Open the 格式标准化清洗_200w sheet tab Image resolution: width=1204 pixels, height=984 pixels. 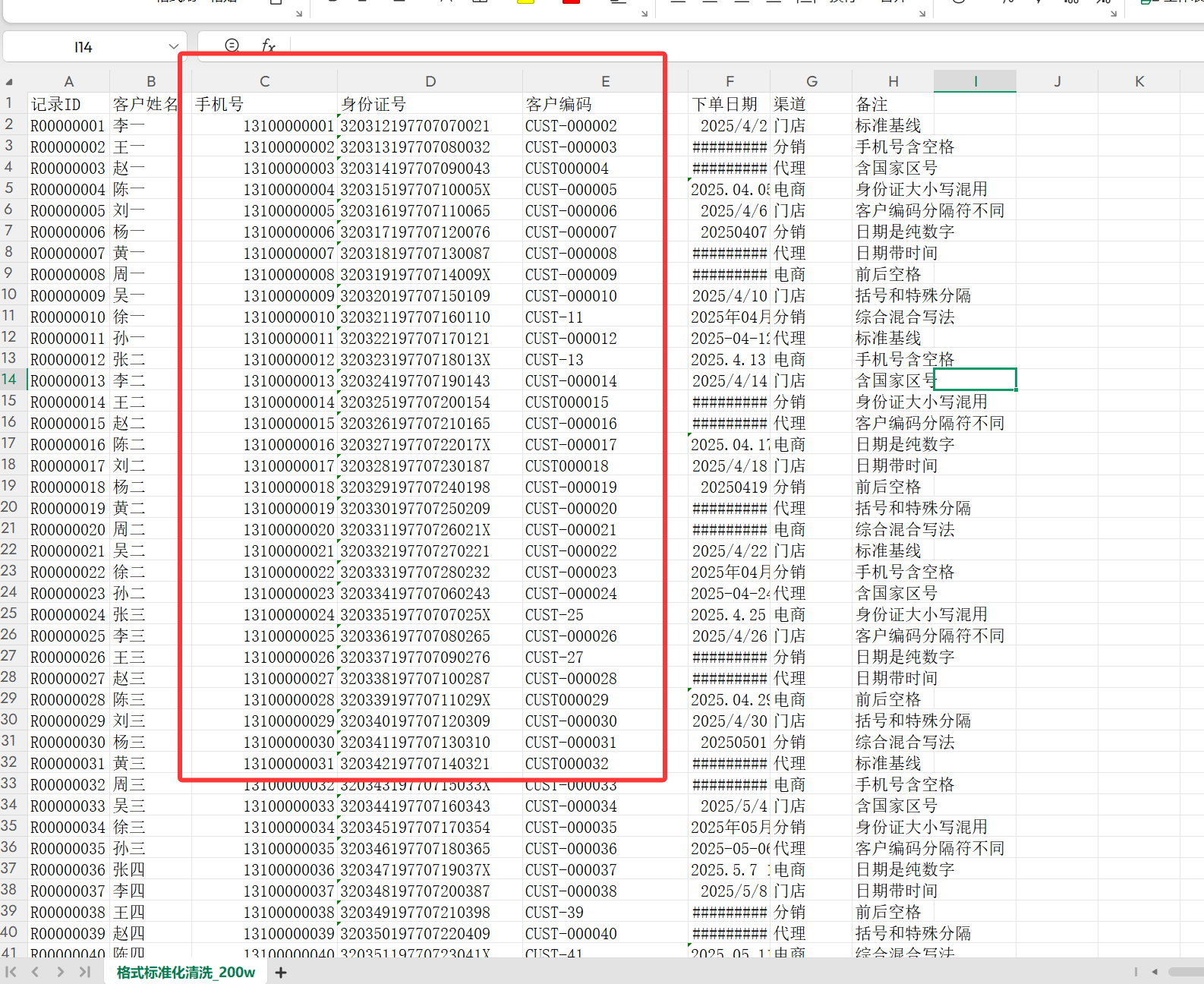click(x=185, y=973)
